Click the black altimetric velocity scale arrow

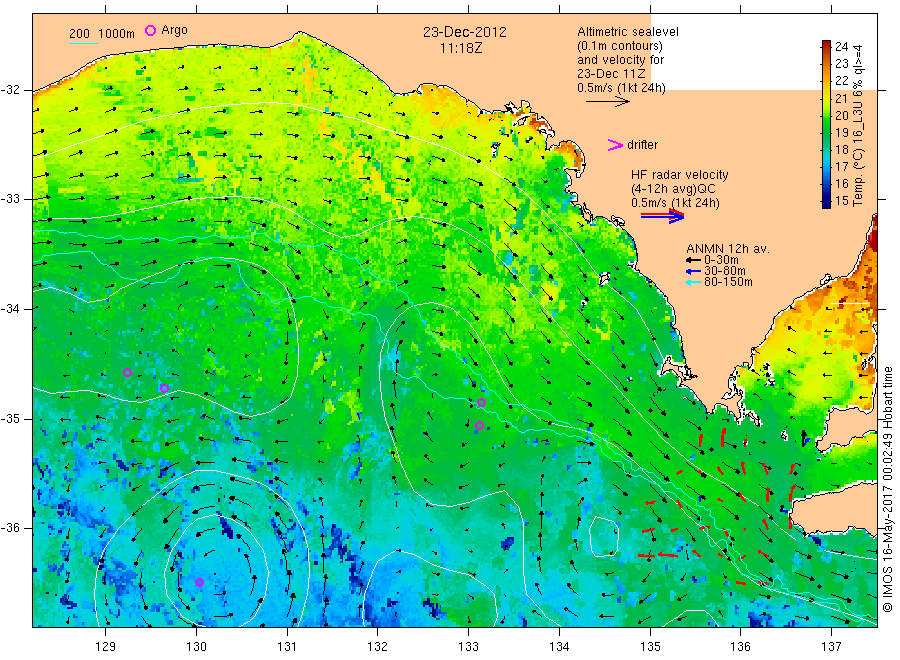click(607, 102)
